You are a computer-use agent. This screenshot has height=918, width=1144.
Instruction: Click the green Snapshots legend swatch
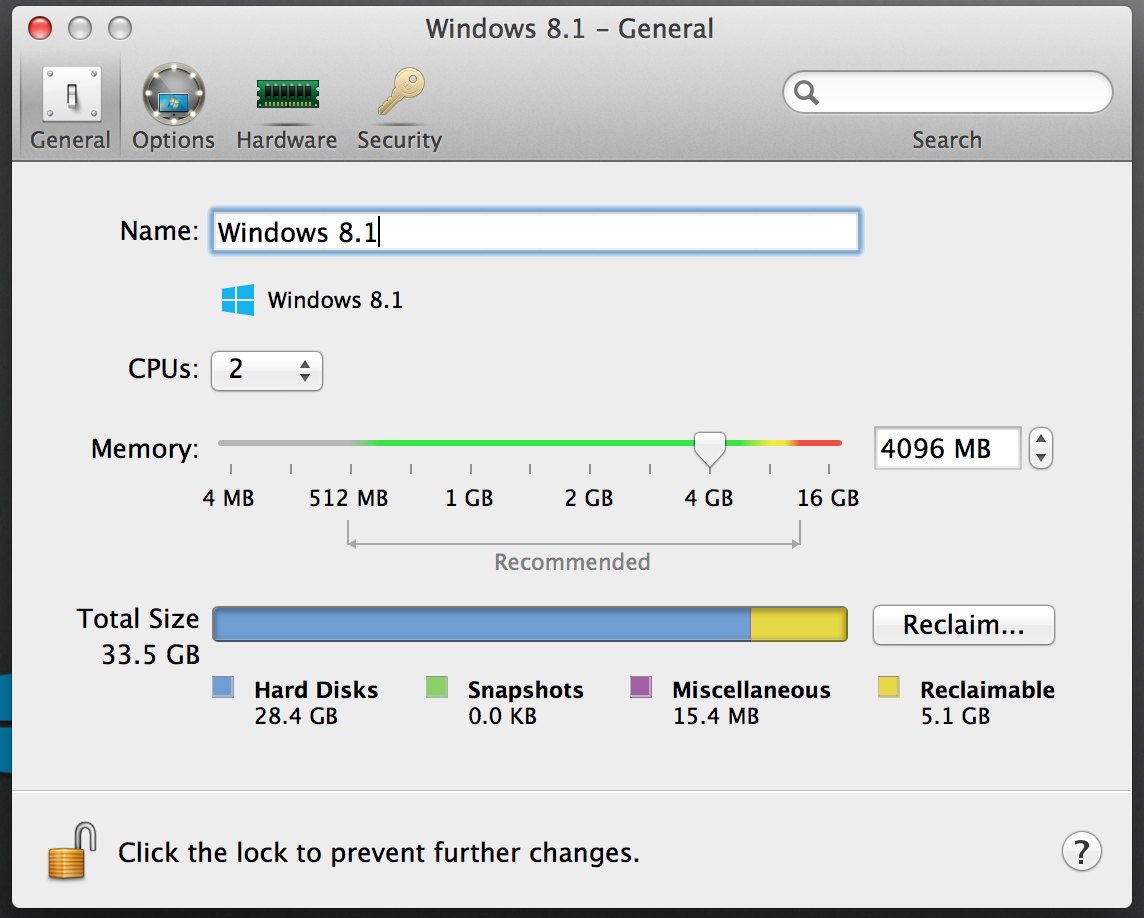pos(436,687)
